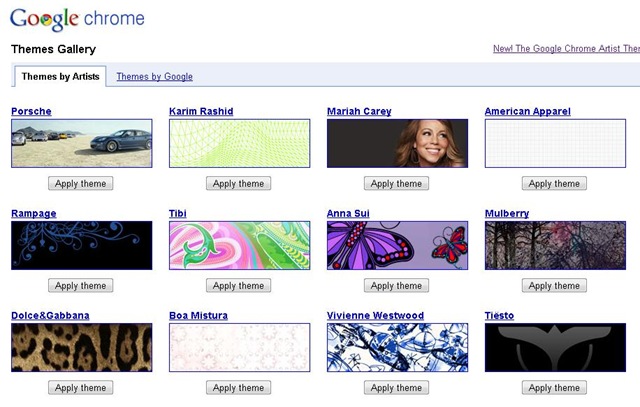The image size is (640, 407).
Task: Click the Themes Gallery heading text
Action: (53, 49)
